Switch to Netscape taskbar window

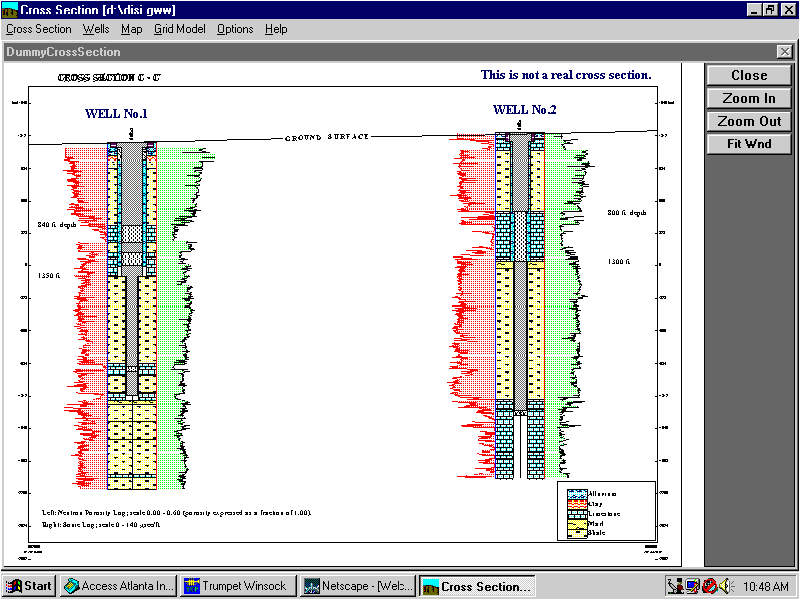358,586
